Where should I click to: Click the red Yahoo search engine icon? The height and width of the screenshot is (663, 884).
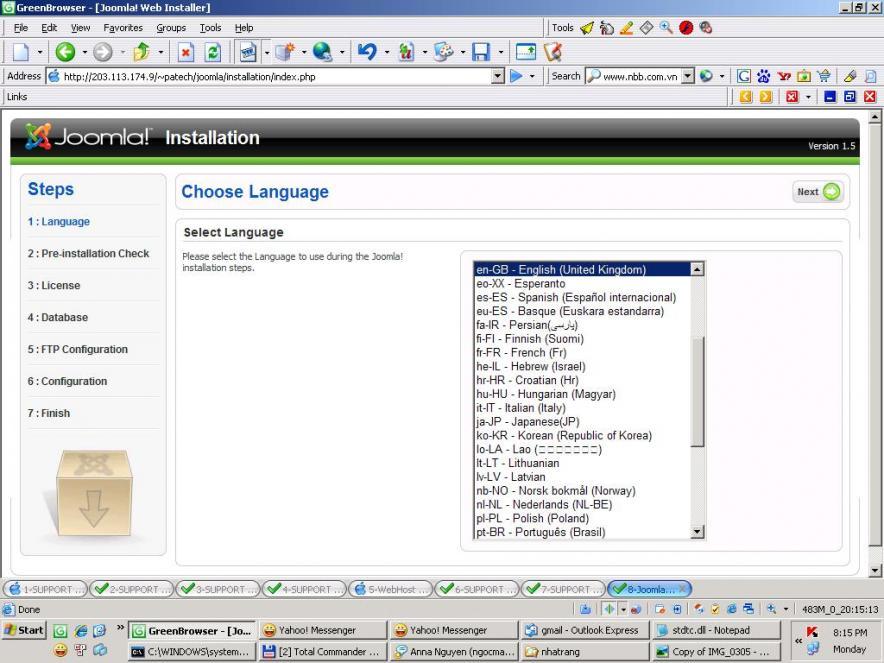[784, 76]
